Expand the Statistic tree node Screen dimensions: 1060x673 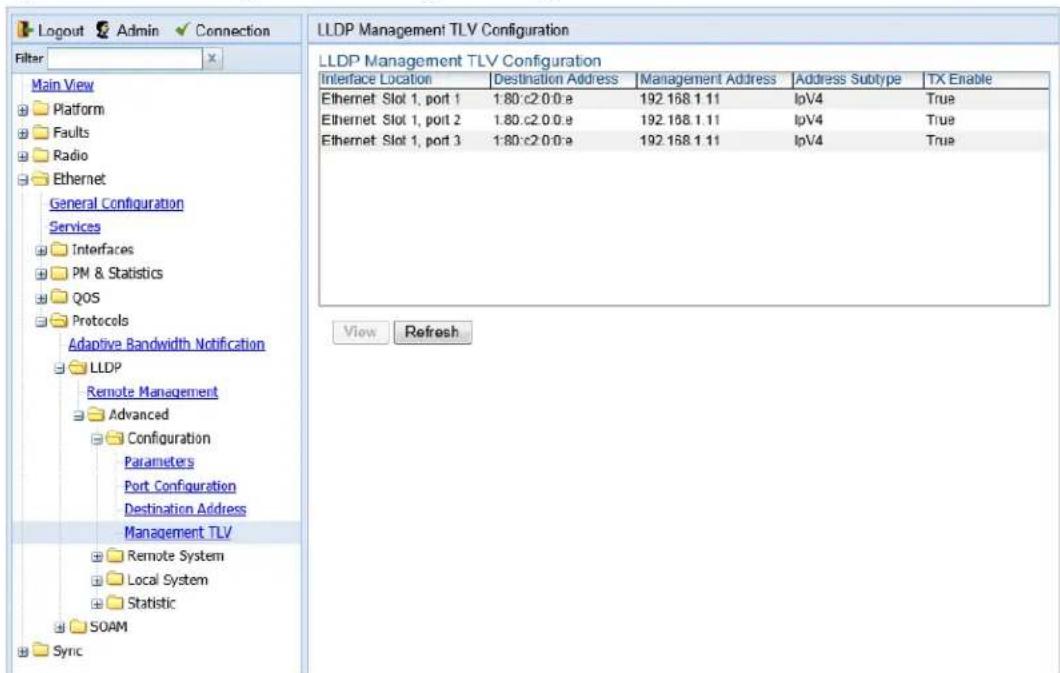click(97, 604)
